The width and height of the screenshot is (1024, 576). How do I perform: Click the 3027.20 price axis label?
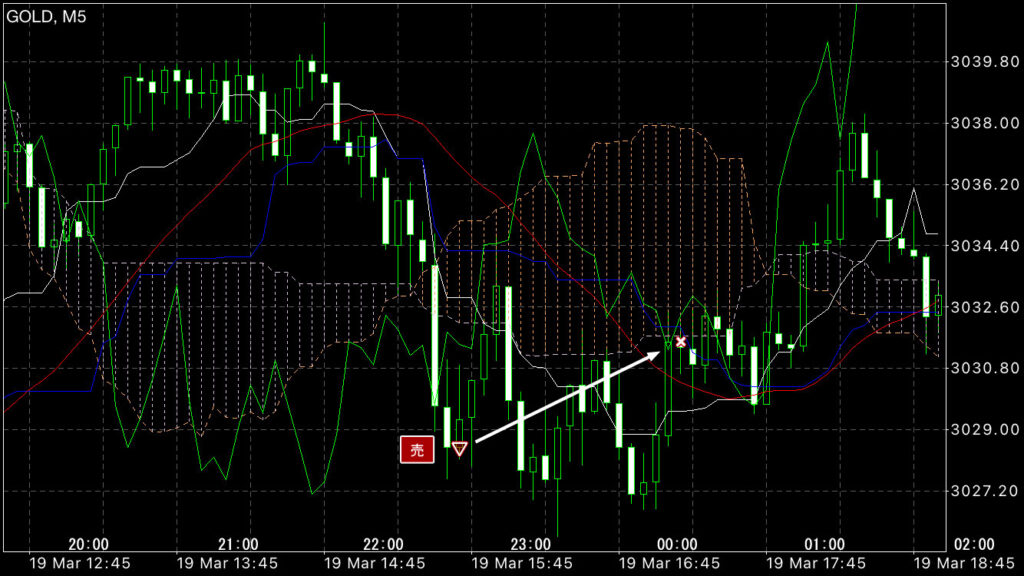coord(979,491)
